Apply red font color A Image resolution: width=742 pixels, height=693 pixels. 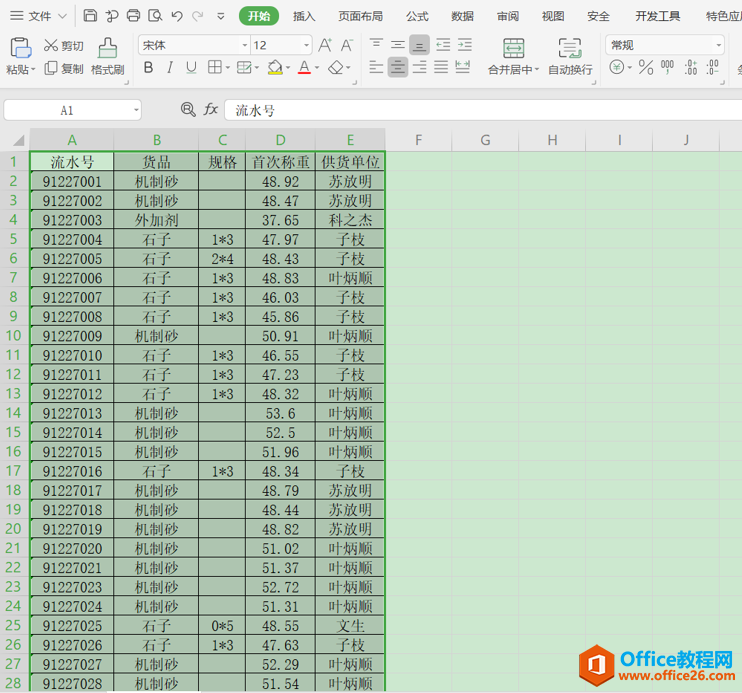click(304, 68)
